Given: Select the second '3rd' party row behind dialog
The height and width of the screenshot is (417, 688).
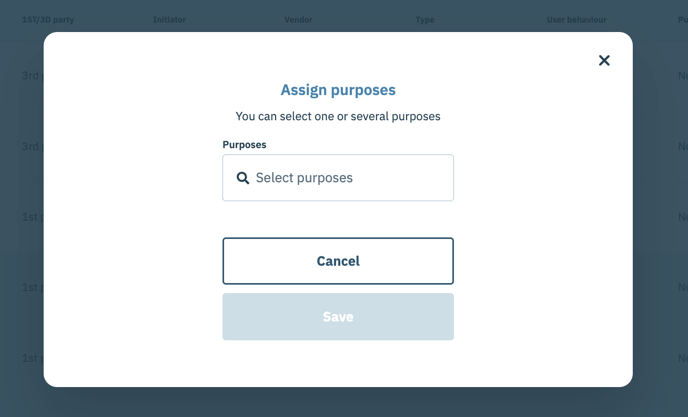Looking at the screenshot, I should tap(32, 146).
